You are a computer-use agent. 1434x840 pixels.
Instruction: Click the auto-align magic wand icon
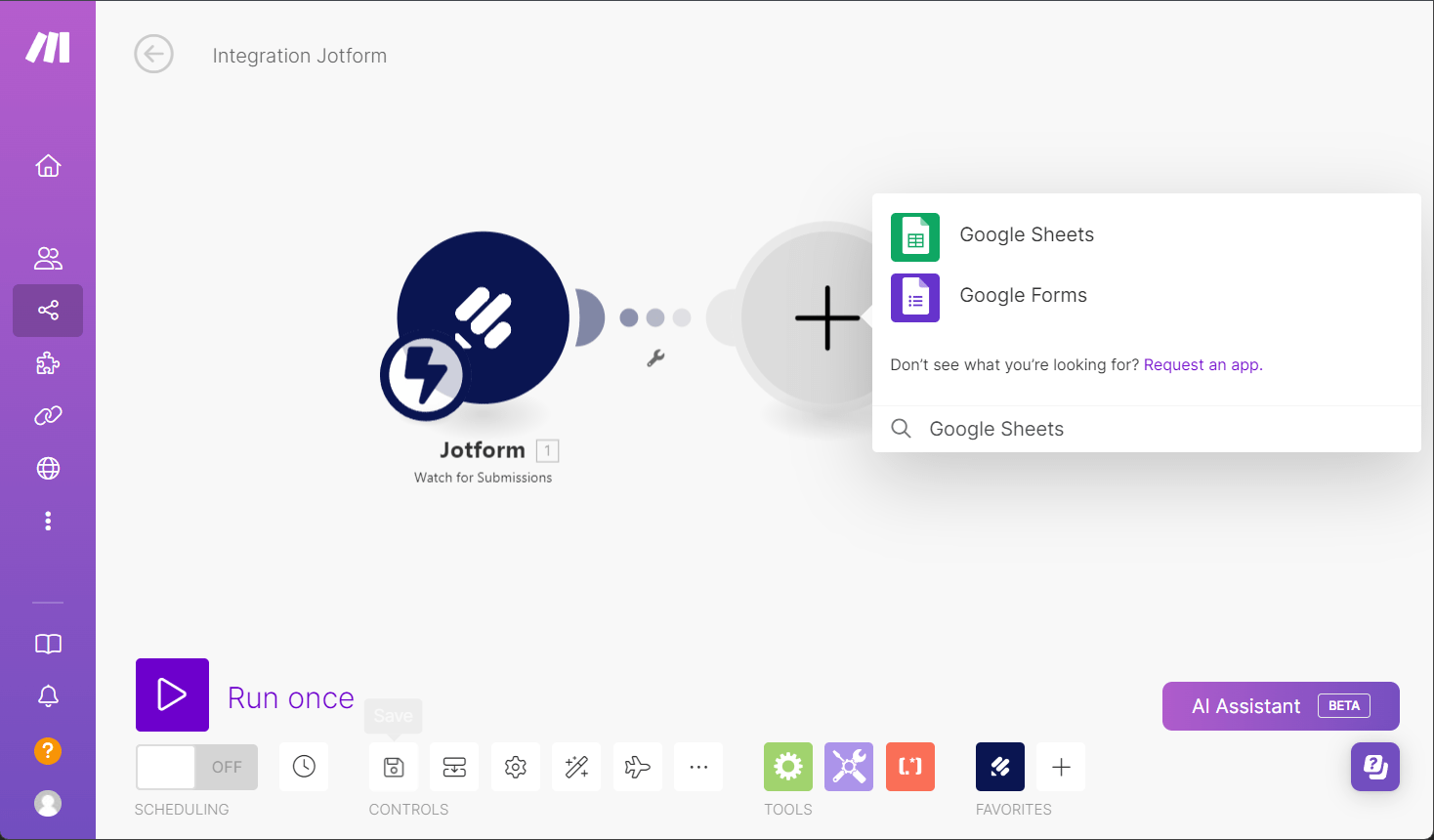[x=576, y=767]
